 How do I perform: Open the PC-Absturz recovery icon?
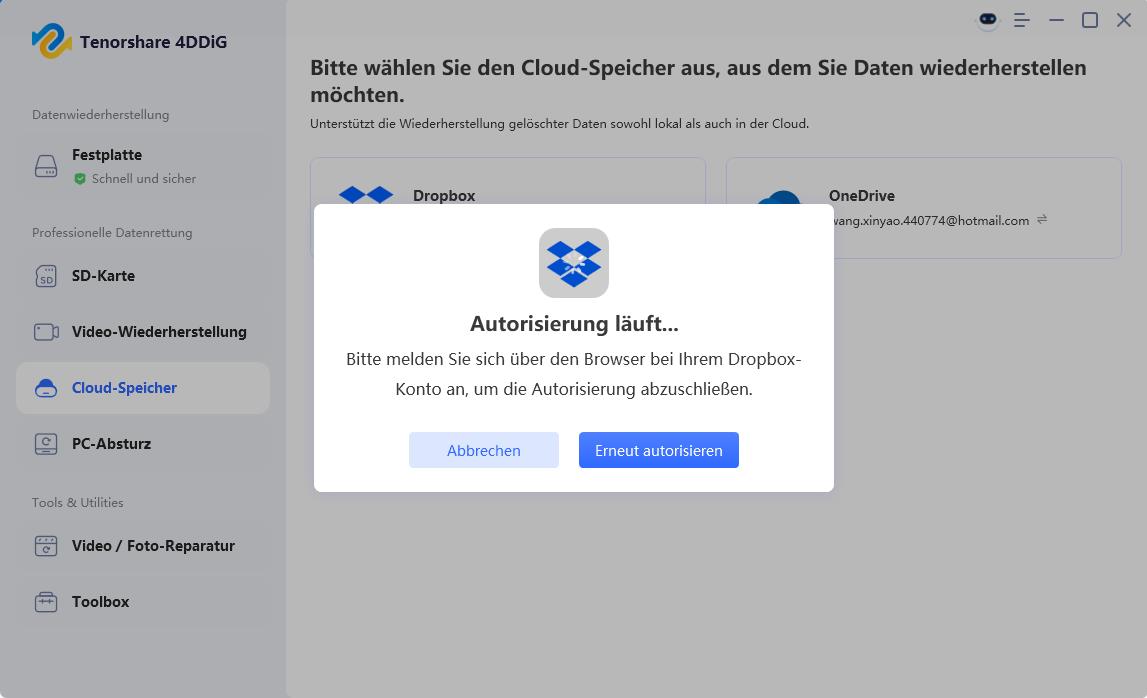click(x=46, y=444)
